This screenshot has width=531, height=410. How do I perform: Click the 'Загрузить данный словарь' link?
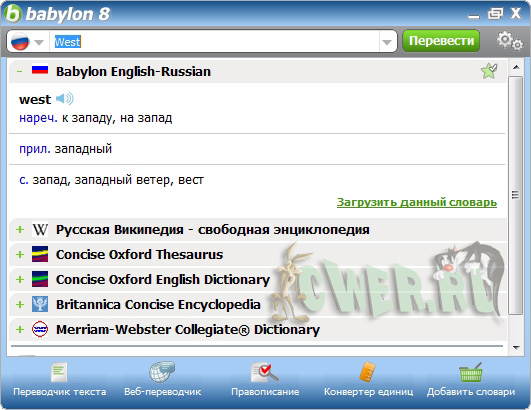pyautogui.click(x=417, y=202)
